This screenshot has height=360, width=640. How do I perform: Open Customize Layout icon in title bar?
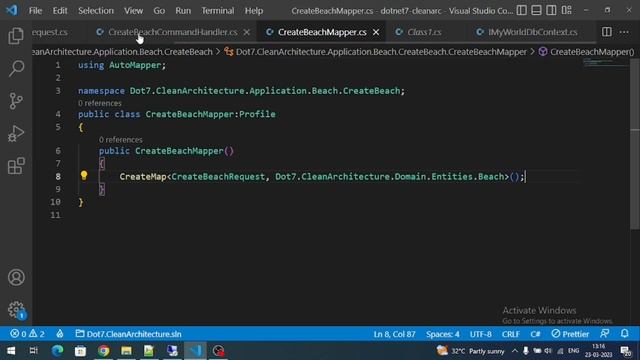pos(566,10)
